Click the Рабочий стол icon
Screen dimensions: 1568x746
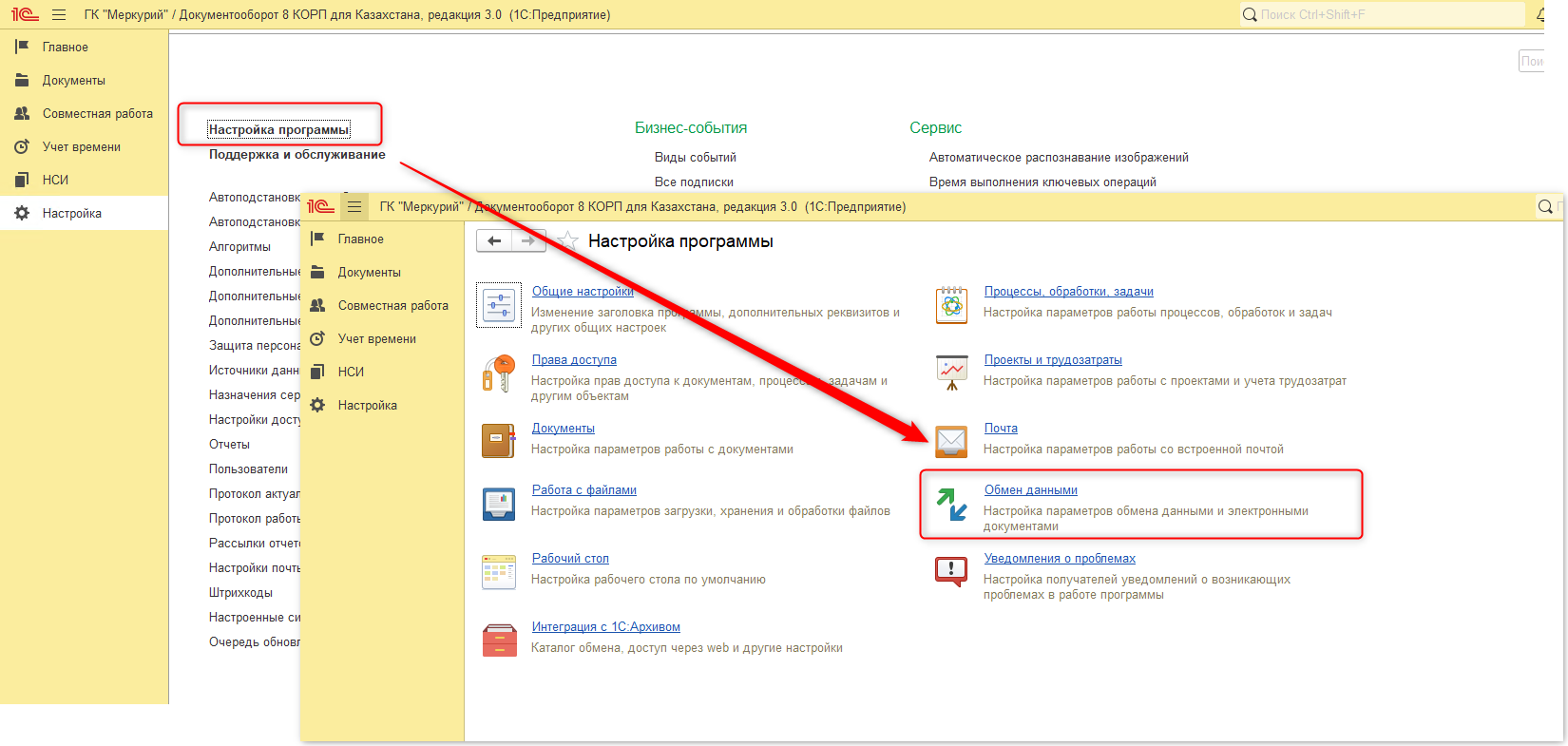pos(498,572)
